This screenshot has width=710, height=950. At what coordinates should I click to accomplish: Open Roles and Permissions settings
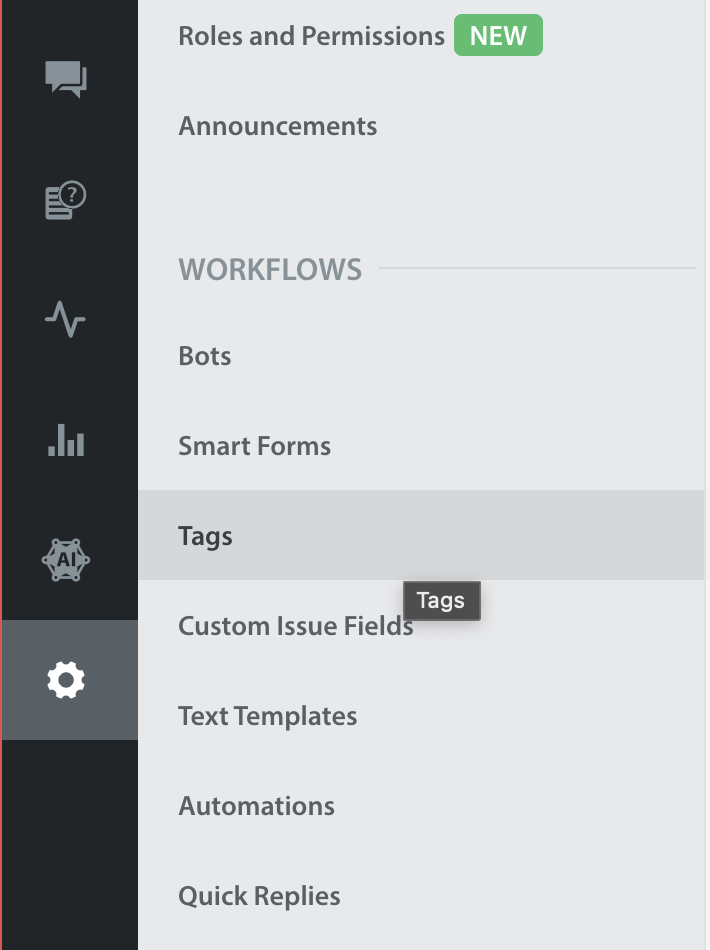click(311, 36)
